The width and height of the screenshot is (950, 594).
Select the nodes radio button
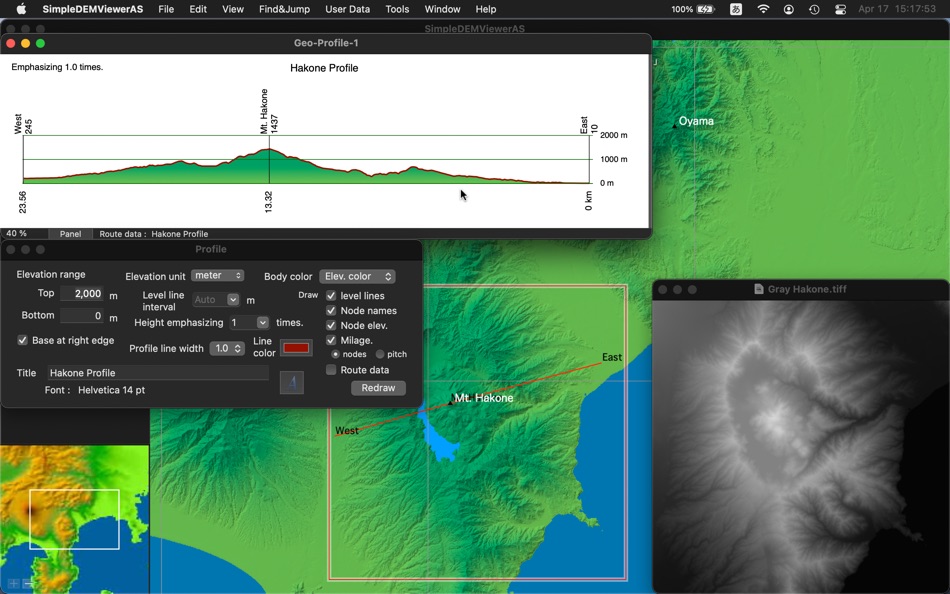(x=335, y=354)
